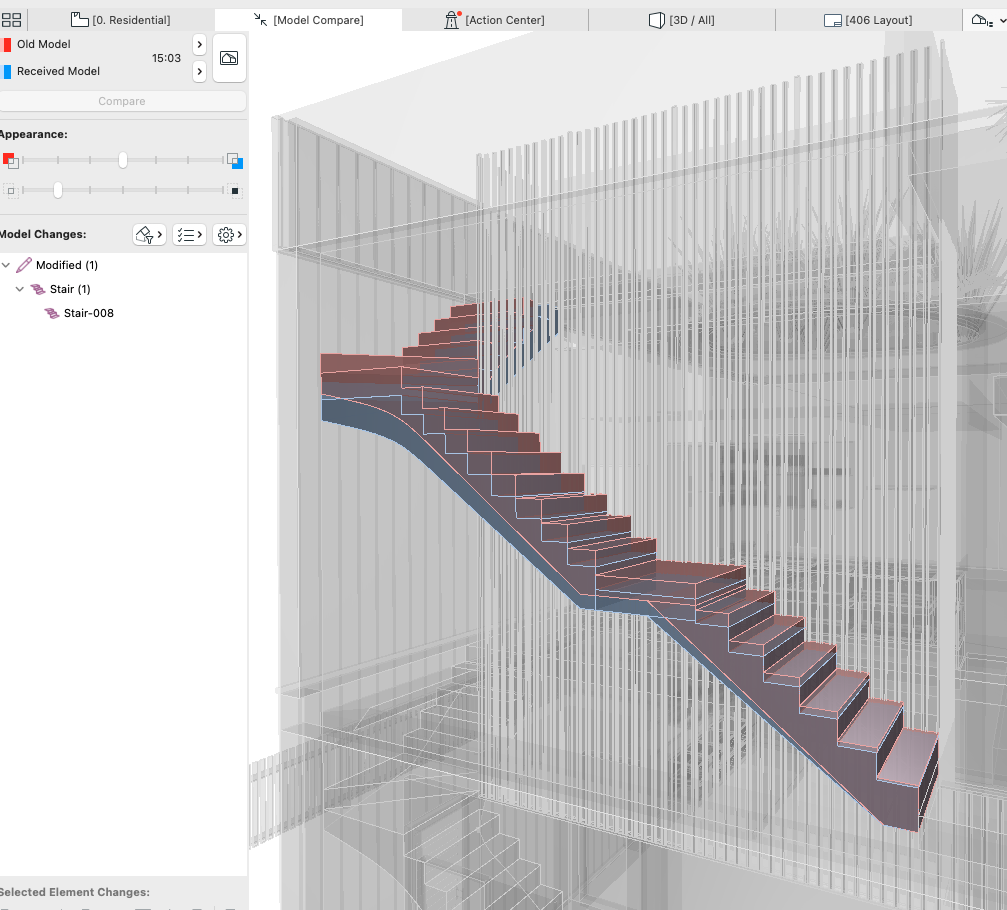Select Stair-008 in the changes list

[88, 313]
